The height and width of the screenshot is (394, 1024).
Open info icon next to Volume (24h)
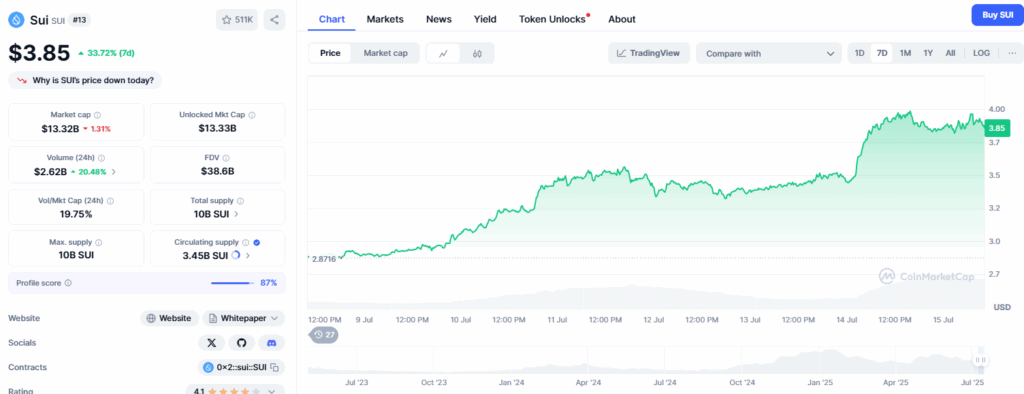101,157
